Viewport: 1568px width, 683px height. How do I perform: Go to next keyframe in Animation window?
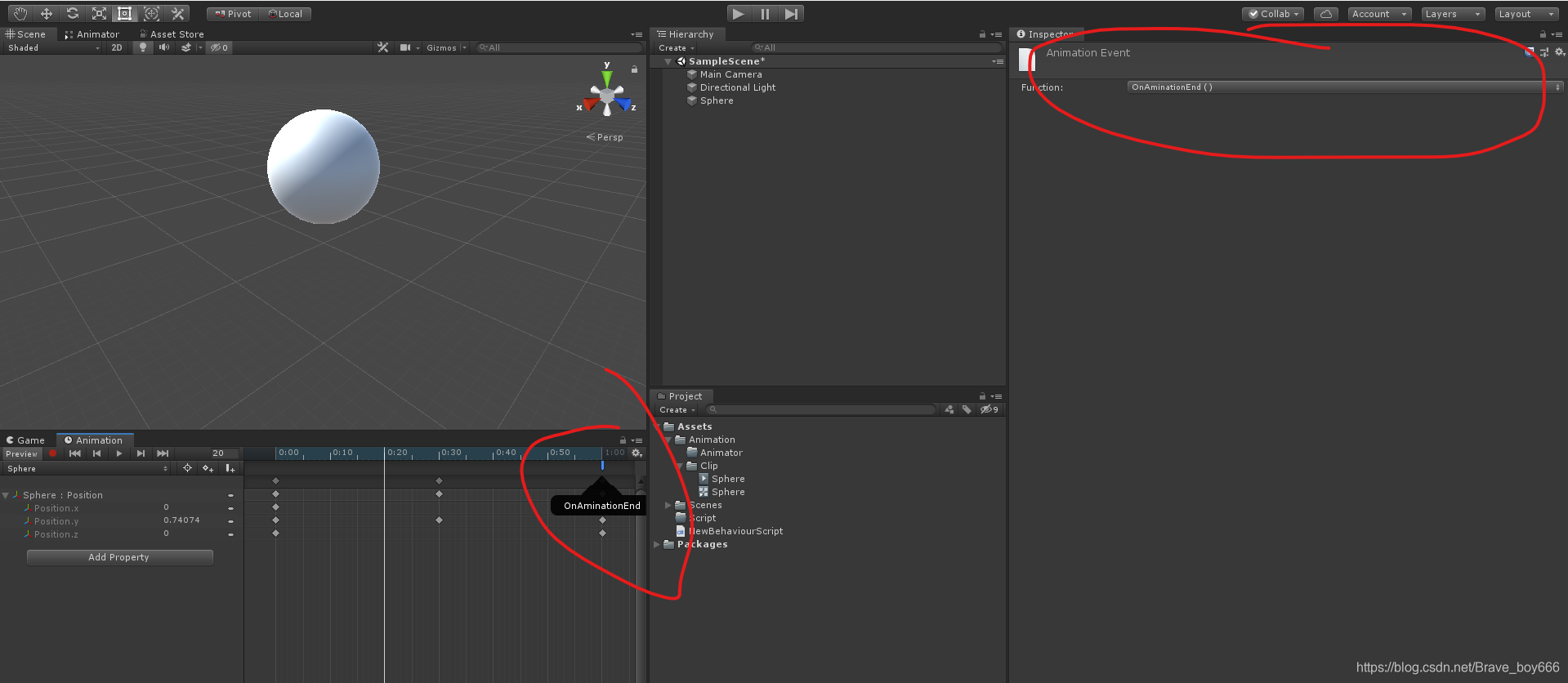click(x=141, y=453)
